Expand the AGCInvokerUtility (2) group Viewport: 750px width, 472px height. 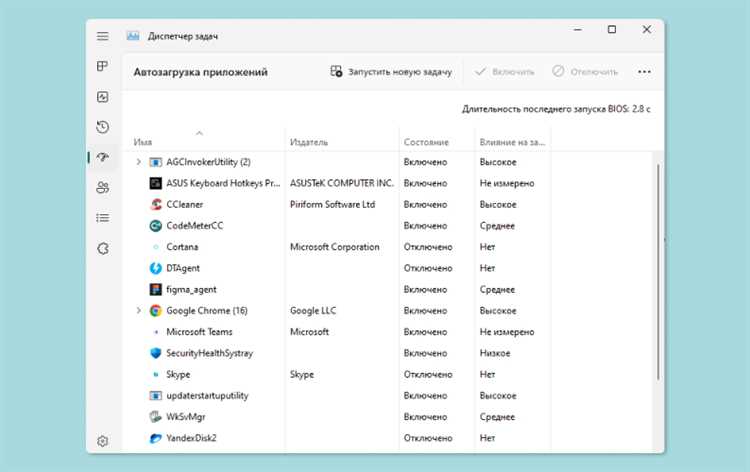coord(138,161)
